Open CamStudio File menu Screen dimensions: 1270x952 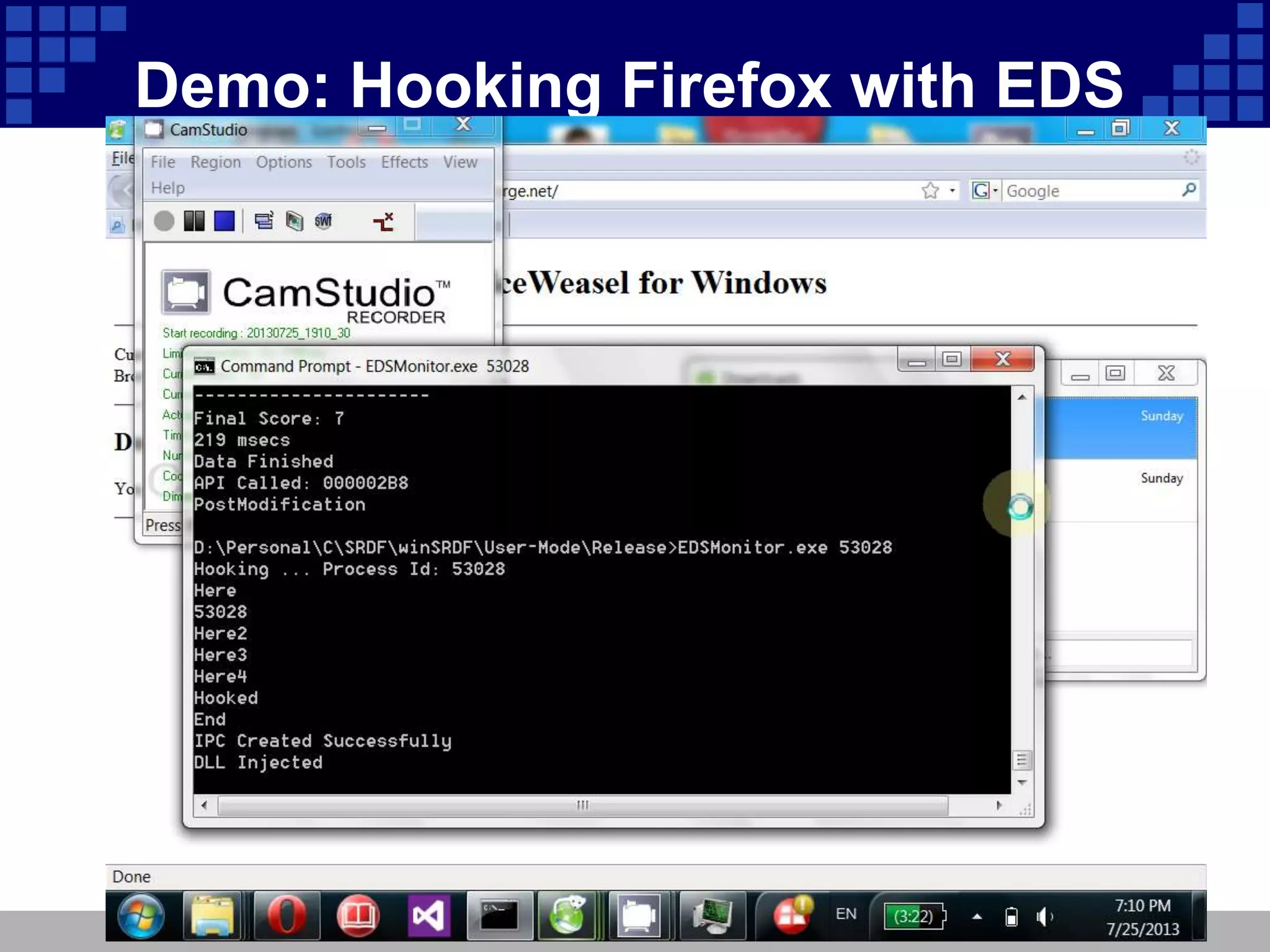163,162
